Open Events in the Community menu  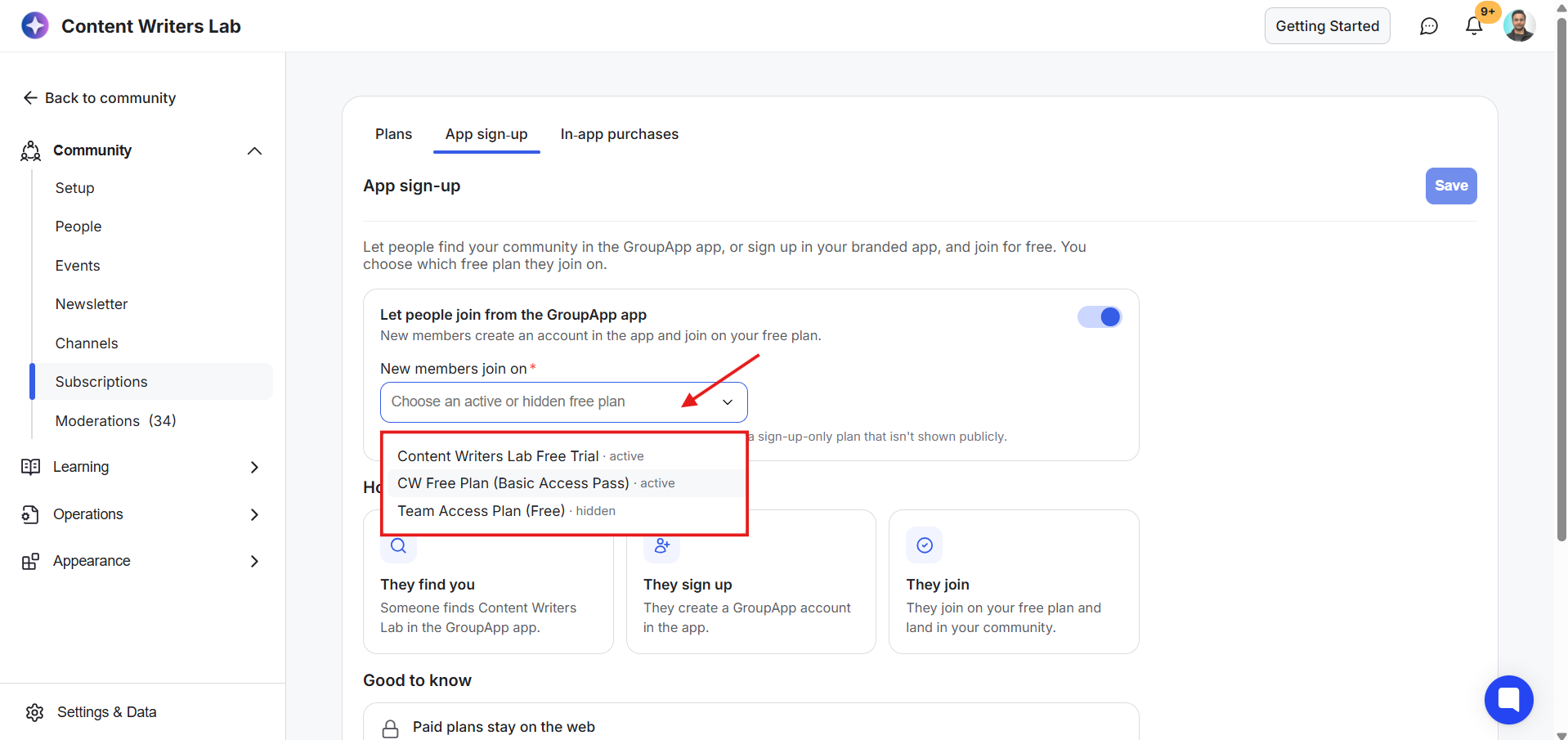pyautogui.click(x=78, y=266)
